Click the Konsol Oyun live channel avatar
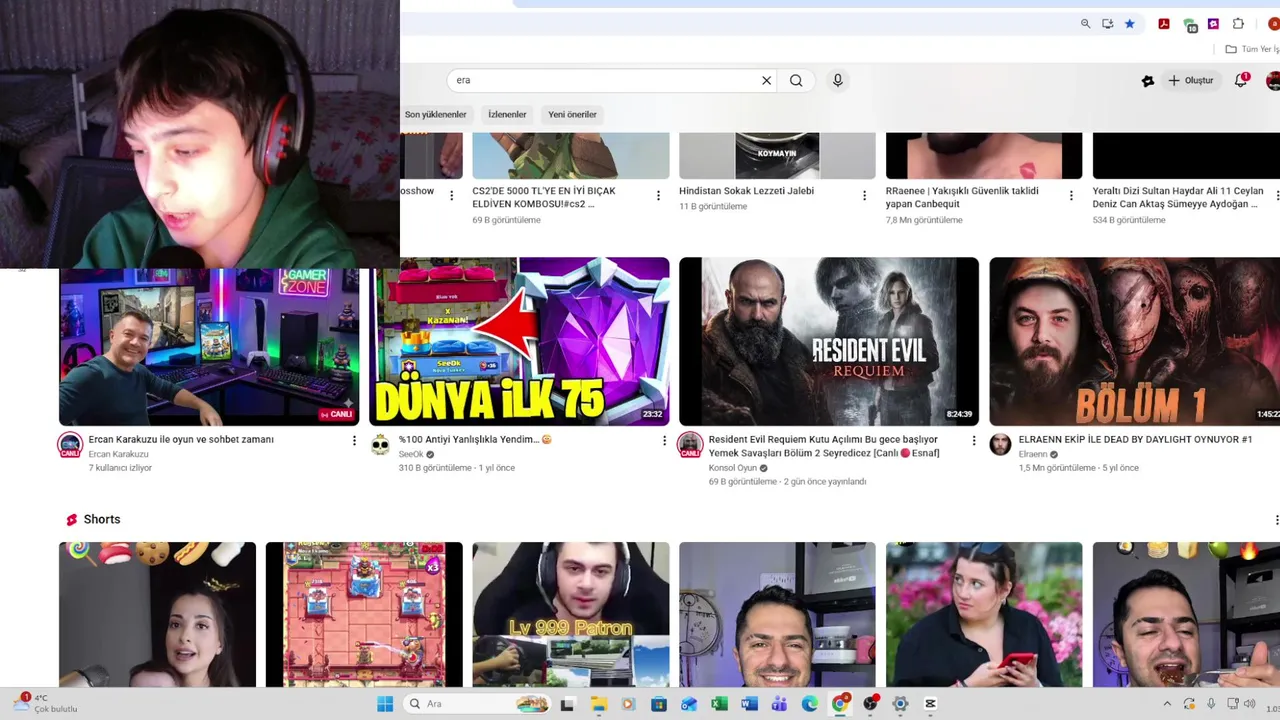 coord(690,446)
